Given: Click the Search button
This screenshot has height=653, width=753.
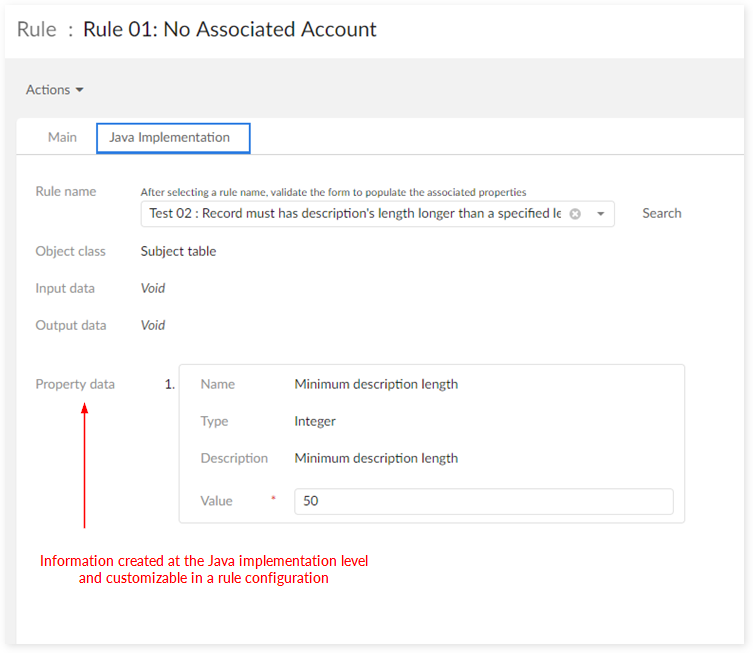Looking at the screenshot, I should (661, 213).
